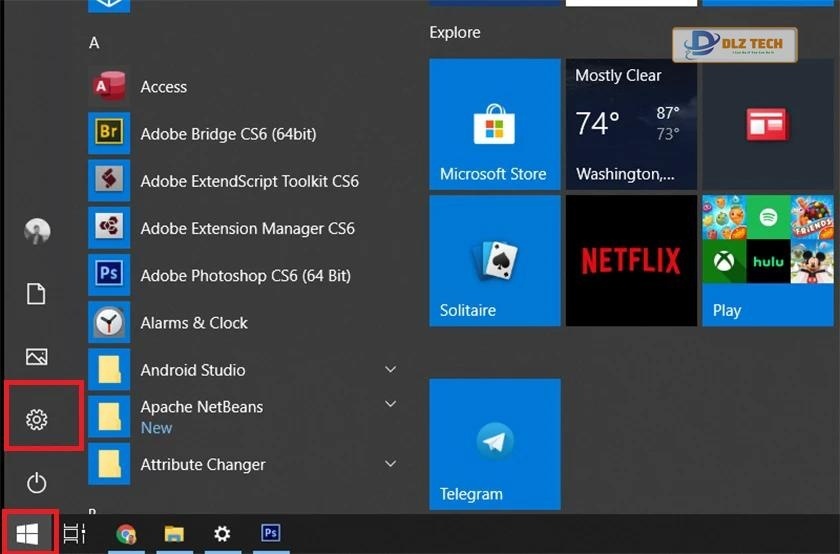
Task: Open Task View on the taskbar
Action: [75, 534]
